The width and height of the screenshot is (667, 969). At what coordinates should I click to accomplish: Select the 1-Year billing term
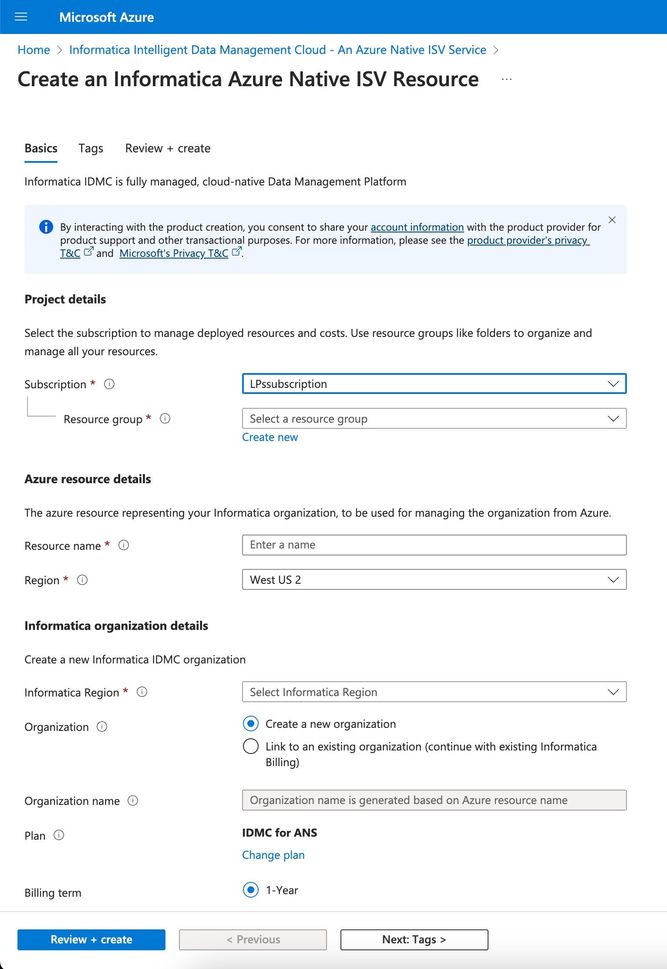point(250,890)
